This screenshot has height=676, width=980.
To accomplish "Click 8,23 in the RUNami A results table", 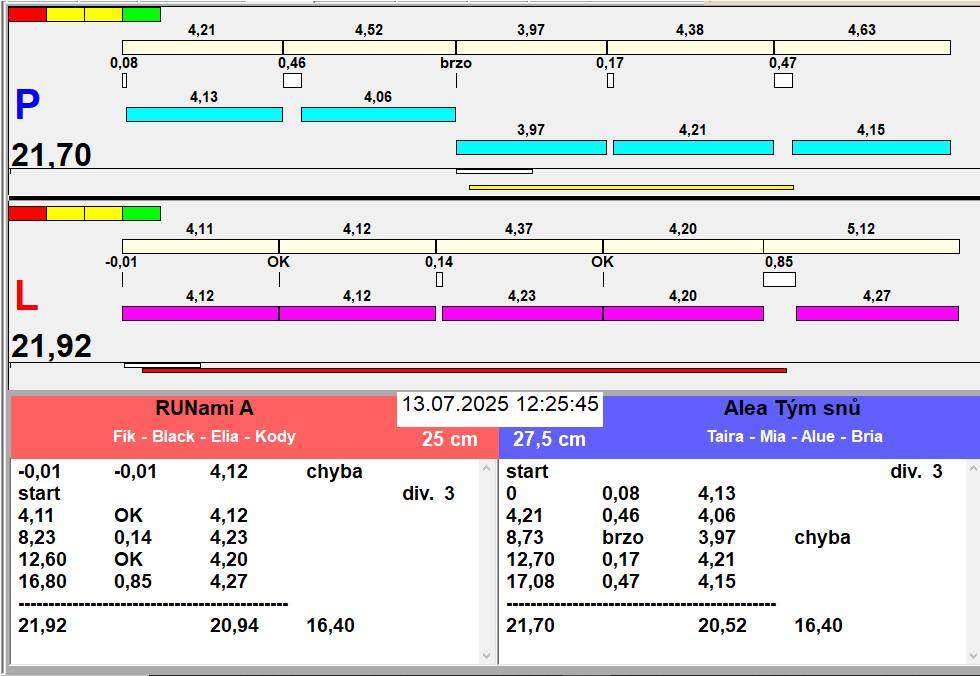I will click(x=37, y=538).
